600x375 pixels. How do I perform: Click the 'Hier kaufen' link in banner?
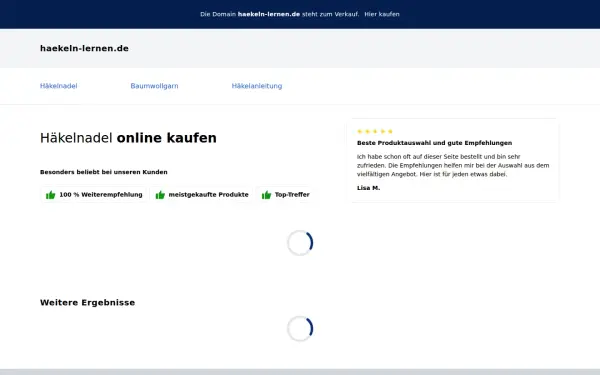382,14
